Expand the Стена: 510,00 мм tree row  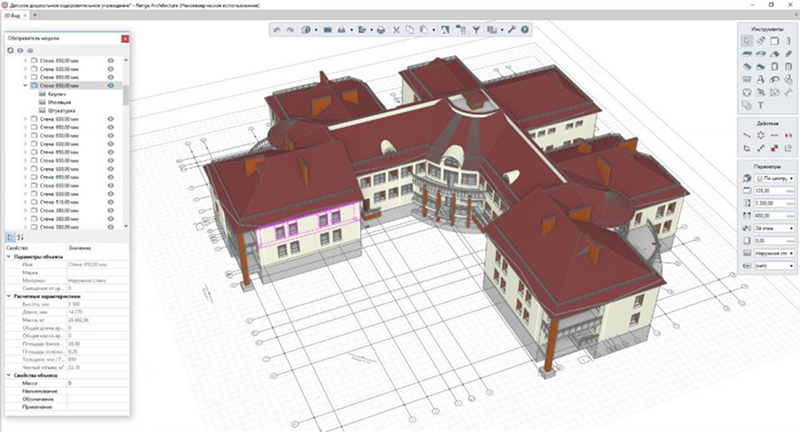pos(25,202)
